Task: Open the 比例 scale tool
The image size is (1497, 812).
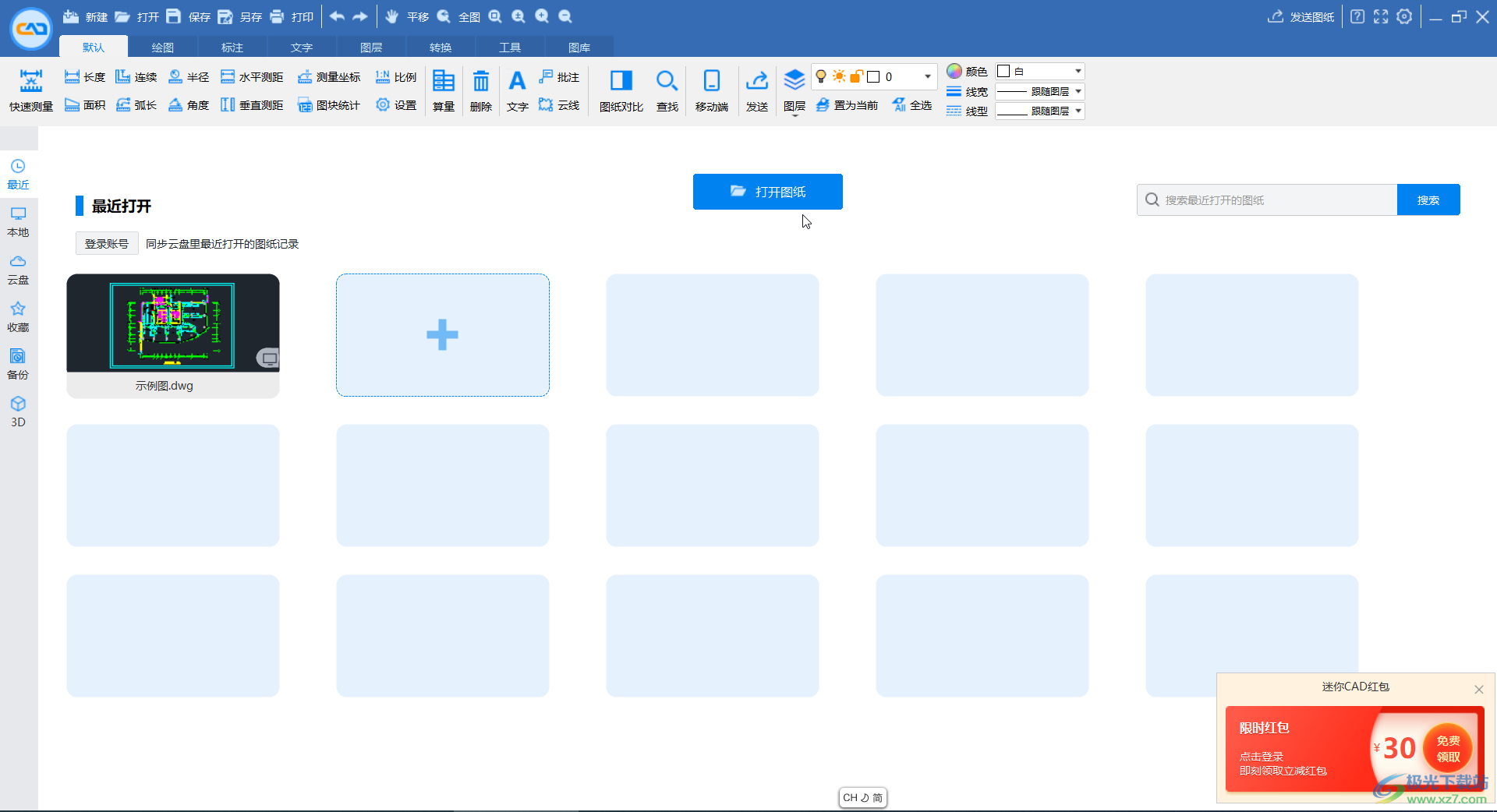Action: click(x=395, y=77)
